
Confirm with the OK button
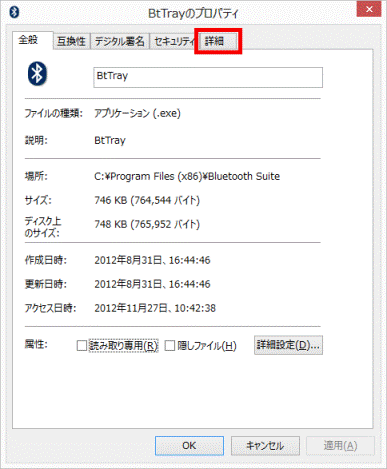click(189, 446)
